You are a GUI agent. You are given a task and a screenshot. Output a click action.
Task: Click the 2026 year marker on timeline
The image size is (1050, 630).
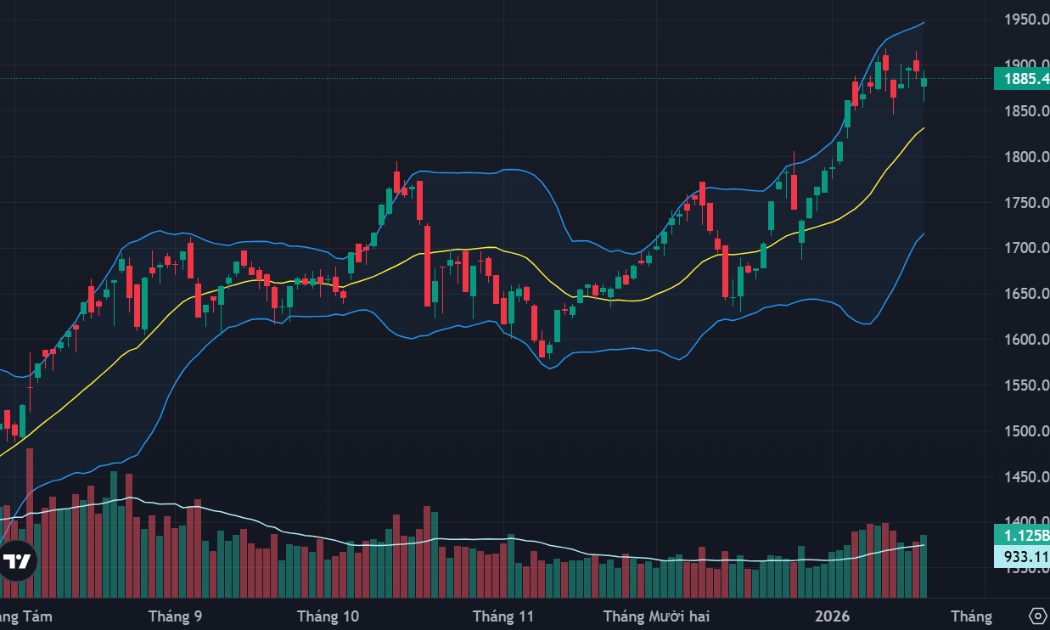[x=832, y=615]
